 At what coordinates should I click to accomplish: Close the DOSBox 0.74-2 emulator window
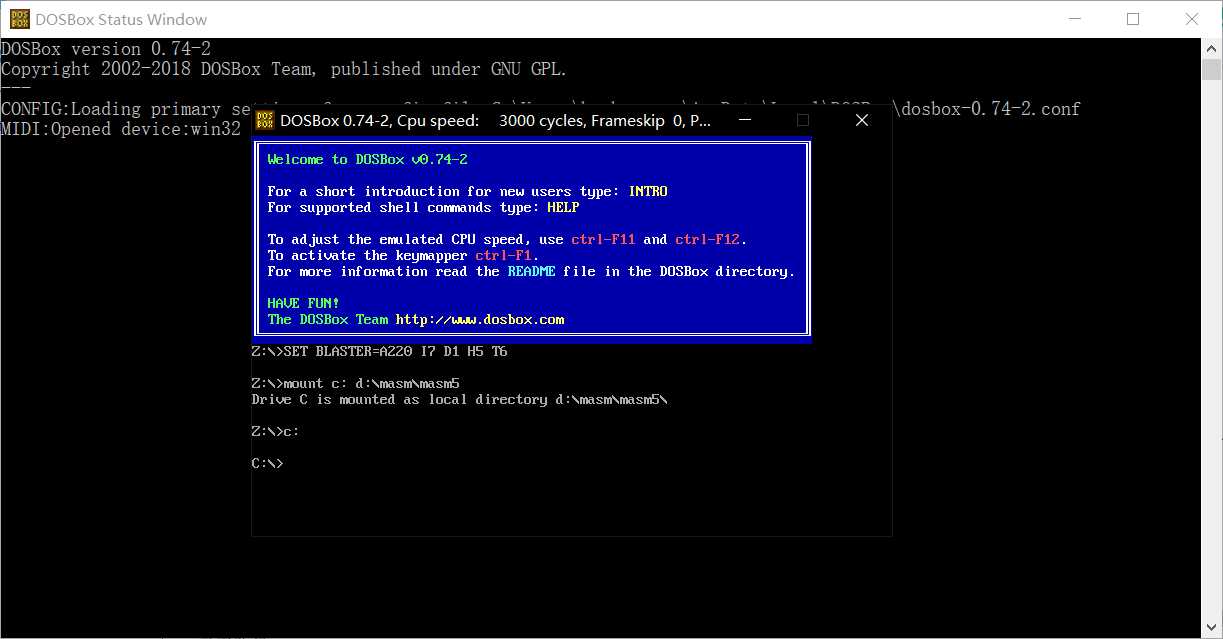coord(862,120)
